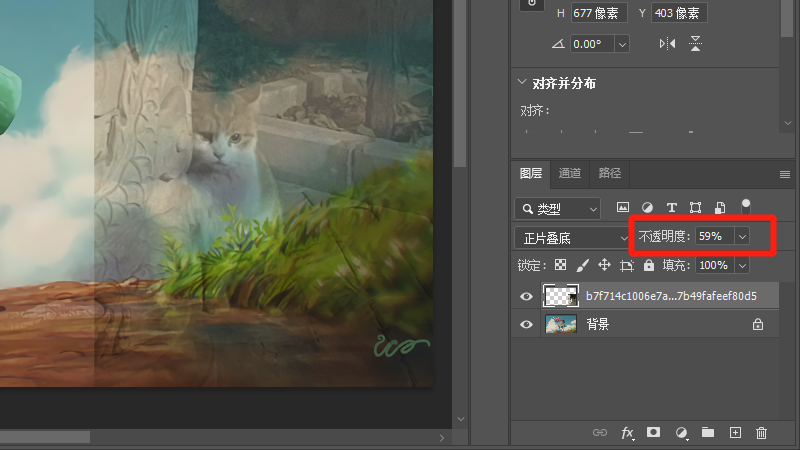Click the lock position move icon
The width and height of the screenshot is (800, 450).
click(x=604, y=266)
